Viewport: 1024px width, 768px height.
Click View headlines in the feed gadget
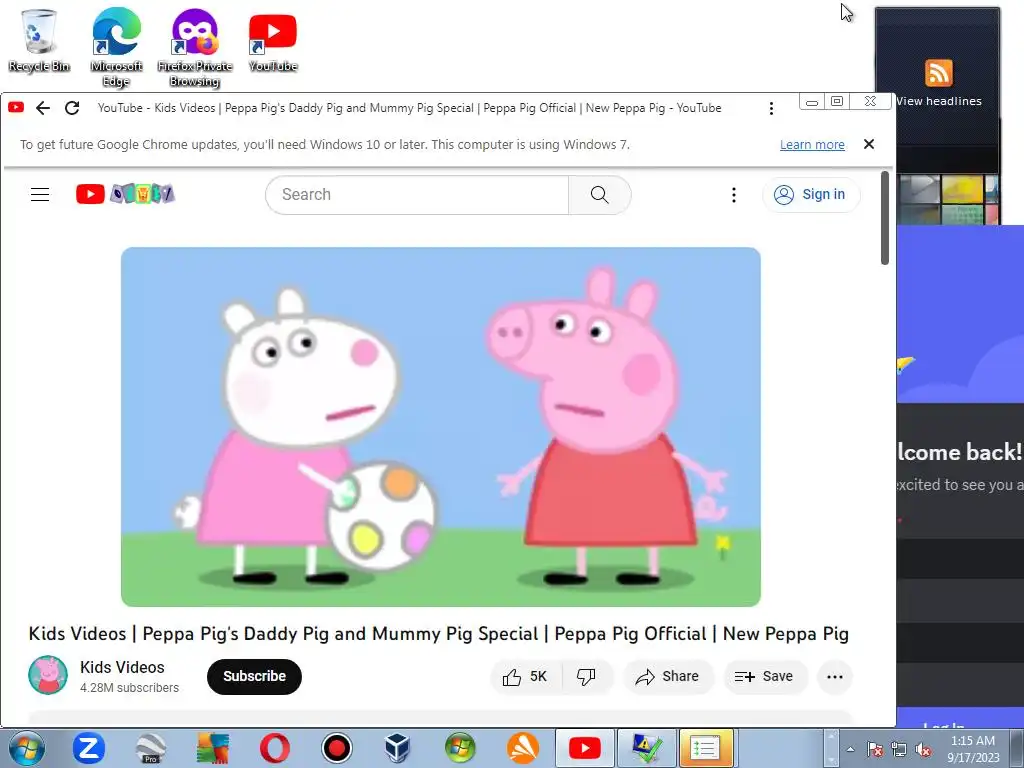(938, 101)
